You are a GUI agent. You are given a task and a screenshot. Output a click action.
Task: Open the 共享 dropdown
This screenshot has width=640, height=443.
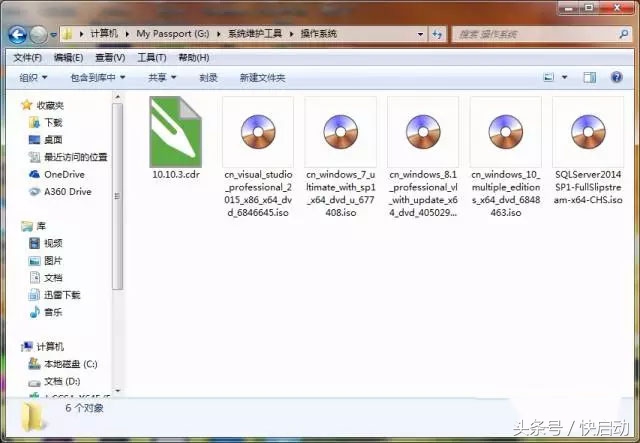162,78
